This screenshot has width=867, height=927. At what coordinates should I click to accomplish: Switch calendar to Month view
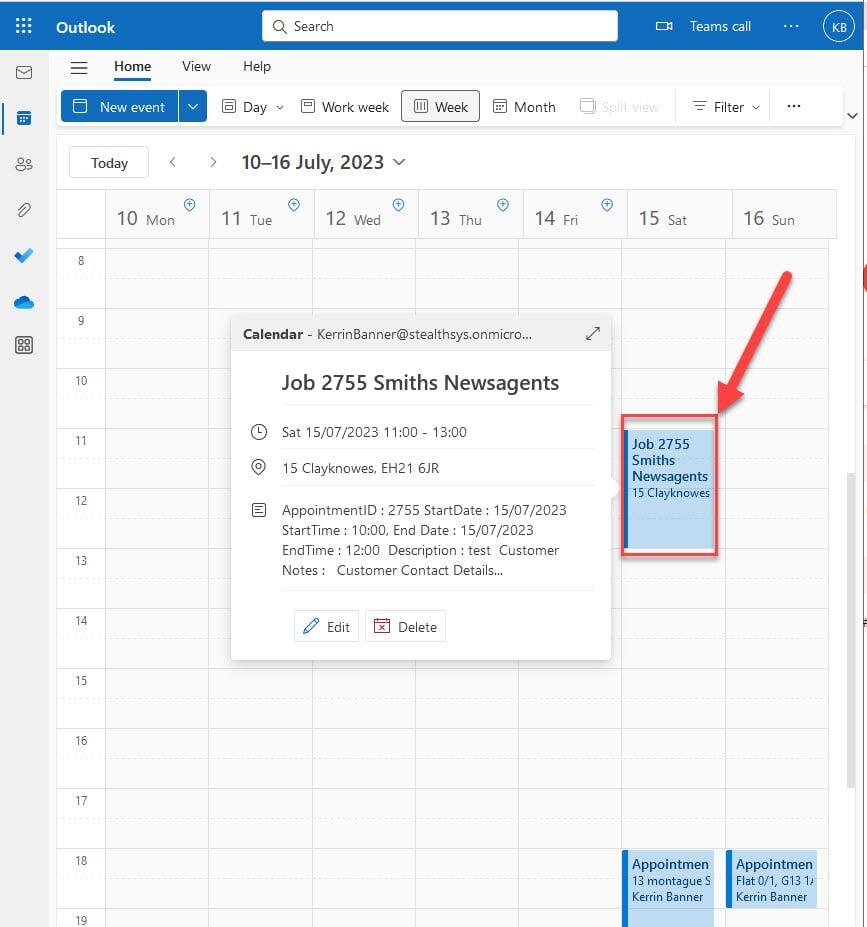coord(524,107)
